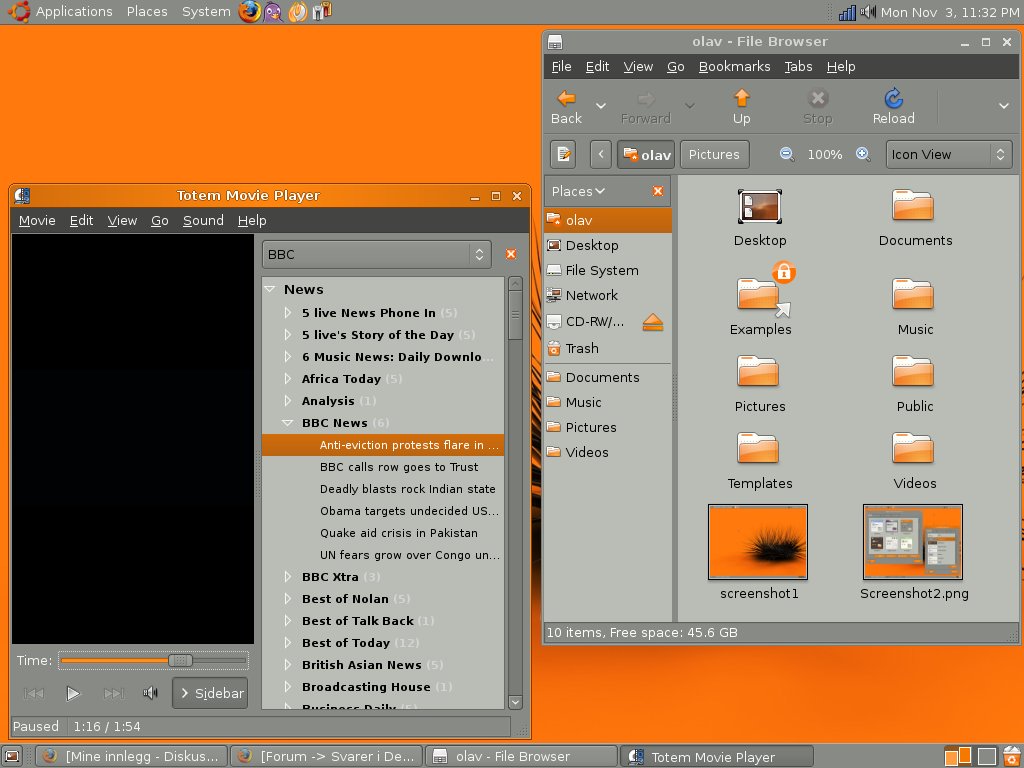Screen dimensions: 1024x768
Task: Toggle the Sidebar button in Totem
Action: pos(210,693)
